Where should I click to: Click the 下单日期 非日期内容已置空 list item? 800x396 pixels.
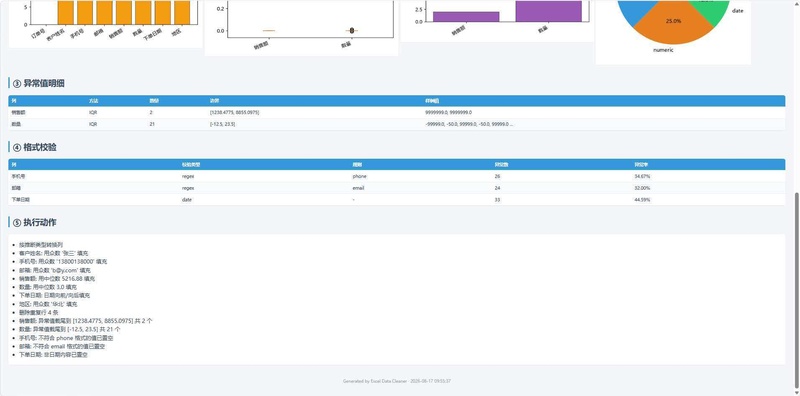(53, 355)
